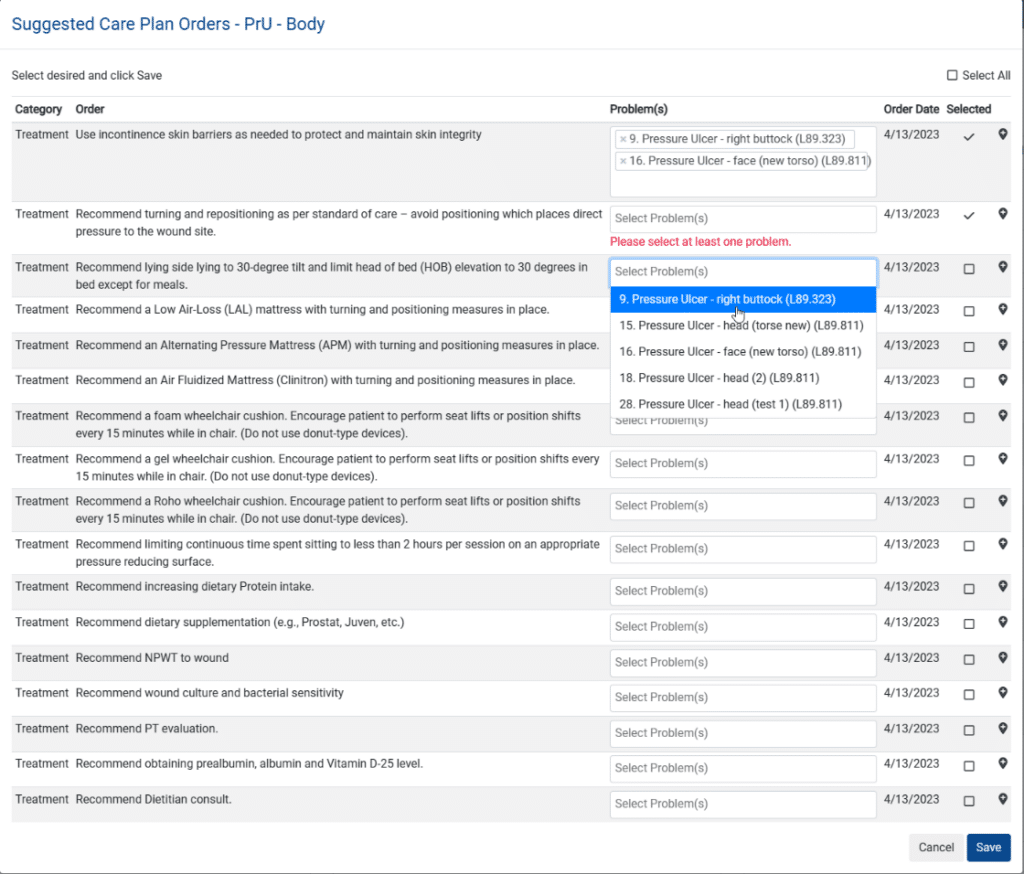Check the wound culture and bacterial sensitivity order
The width and height of the screenshot is (1024, 874).
[x=969, y=695]
